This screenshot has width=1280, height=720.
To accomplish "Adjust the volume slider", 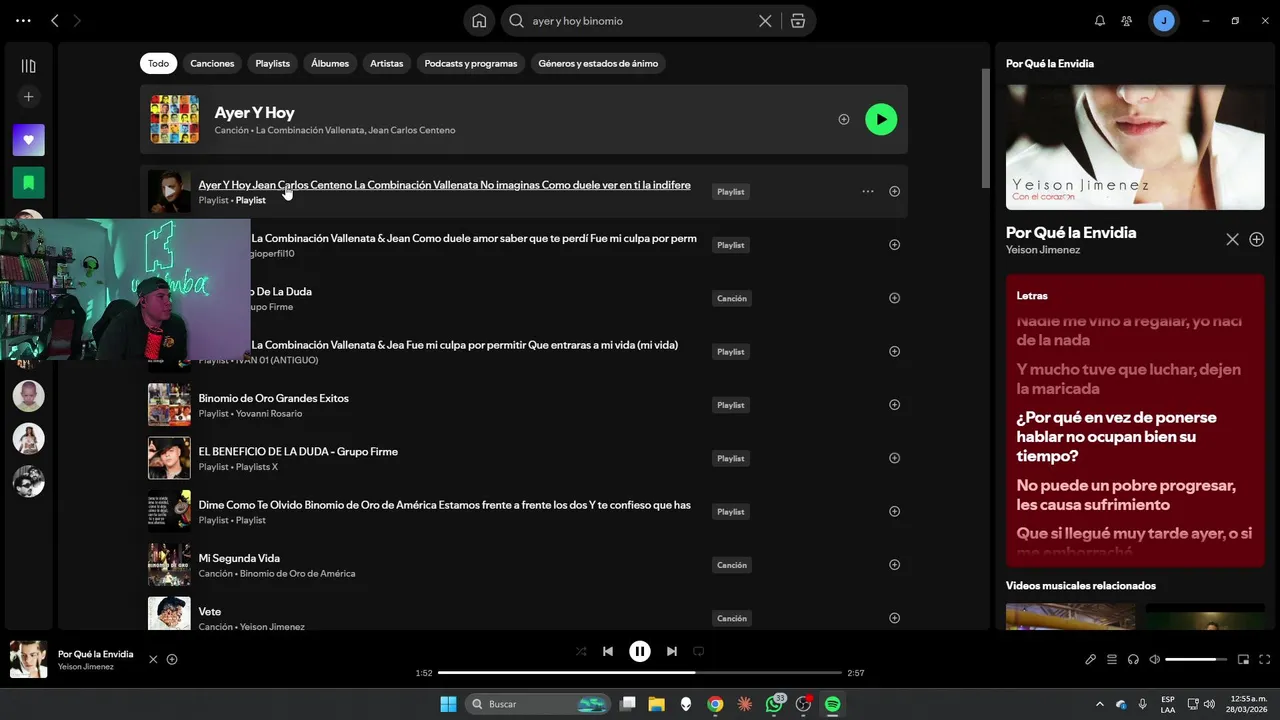I will (1196, 659).
